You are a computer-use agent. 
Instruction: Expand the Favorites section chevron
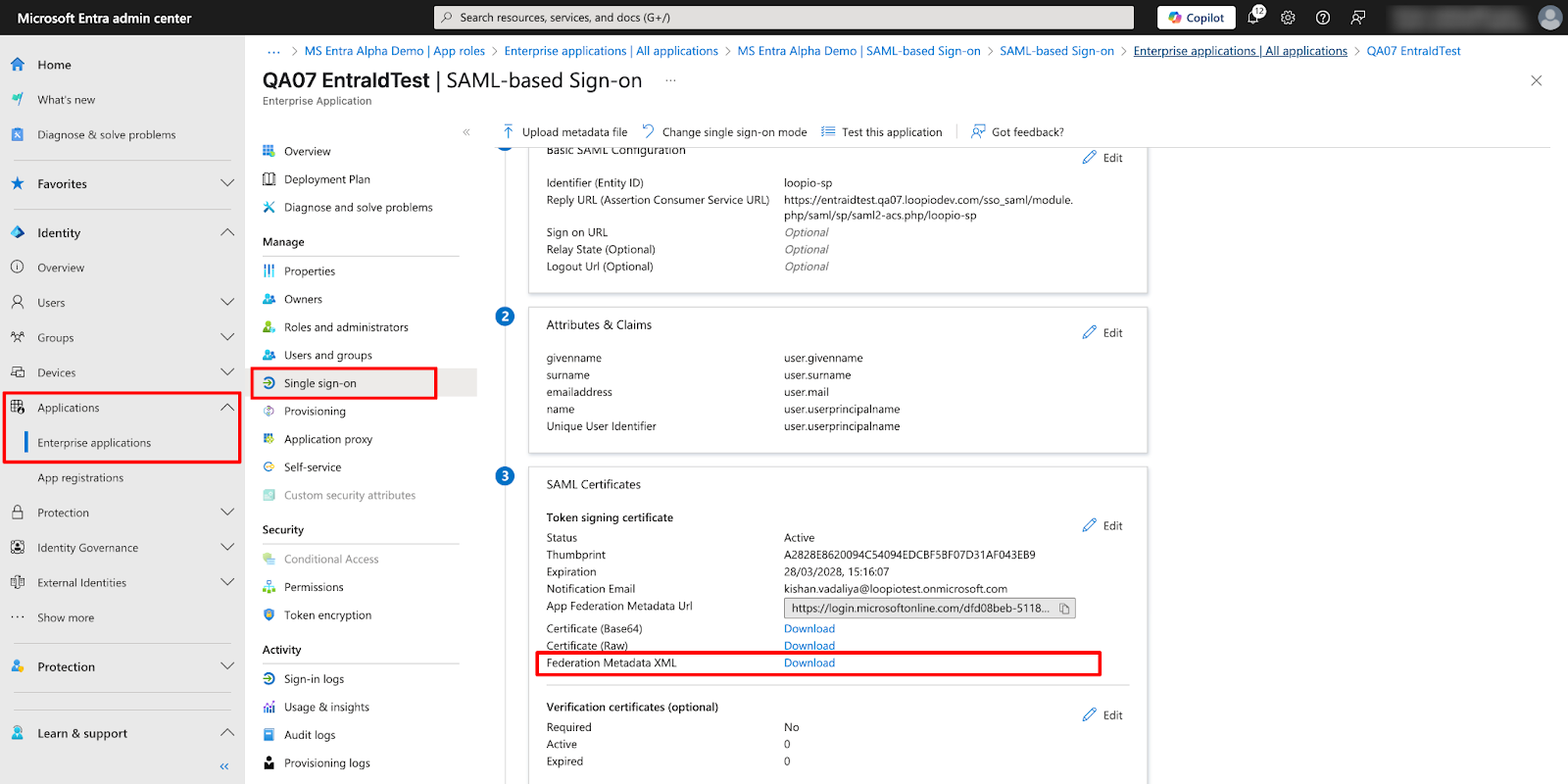[x=227, y=183]
